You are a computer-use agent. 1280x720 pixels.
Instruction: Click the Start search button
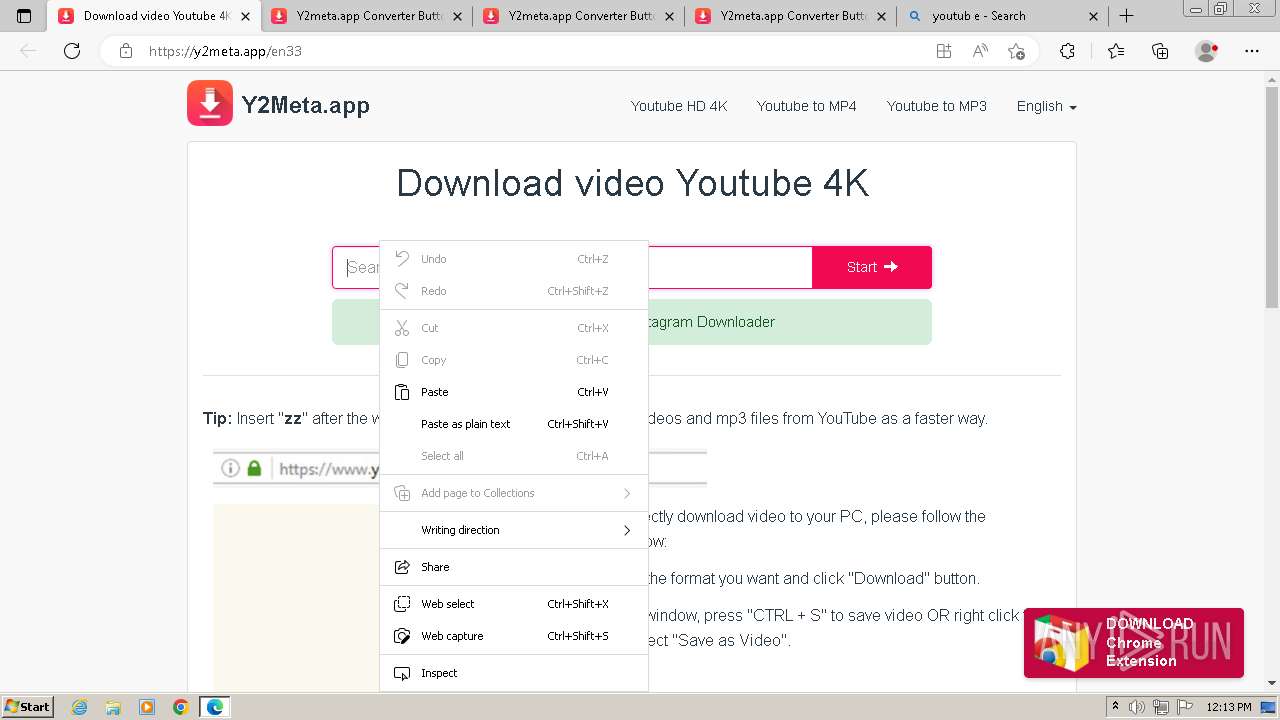point(872,267)
